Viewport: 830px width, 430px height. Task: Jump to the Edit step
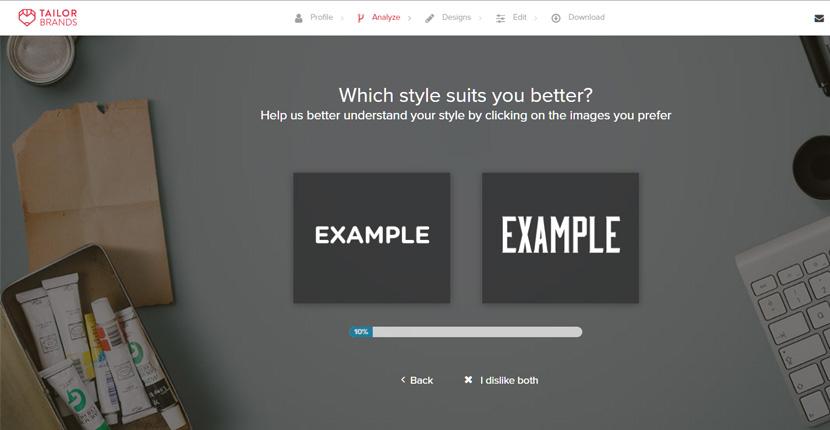pos(519,17)
